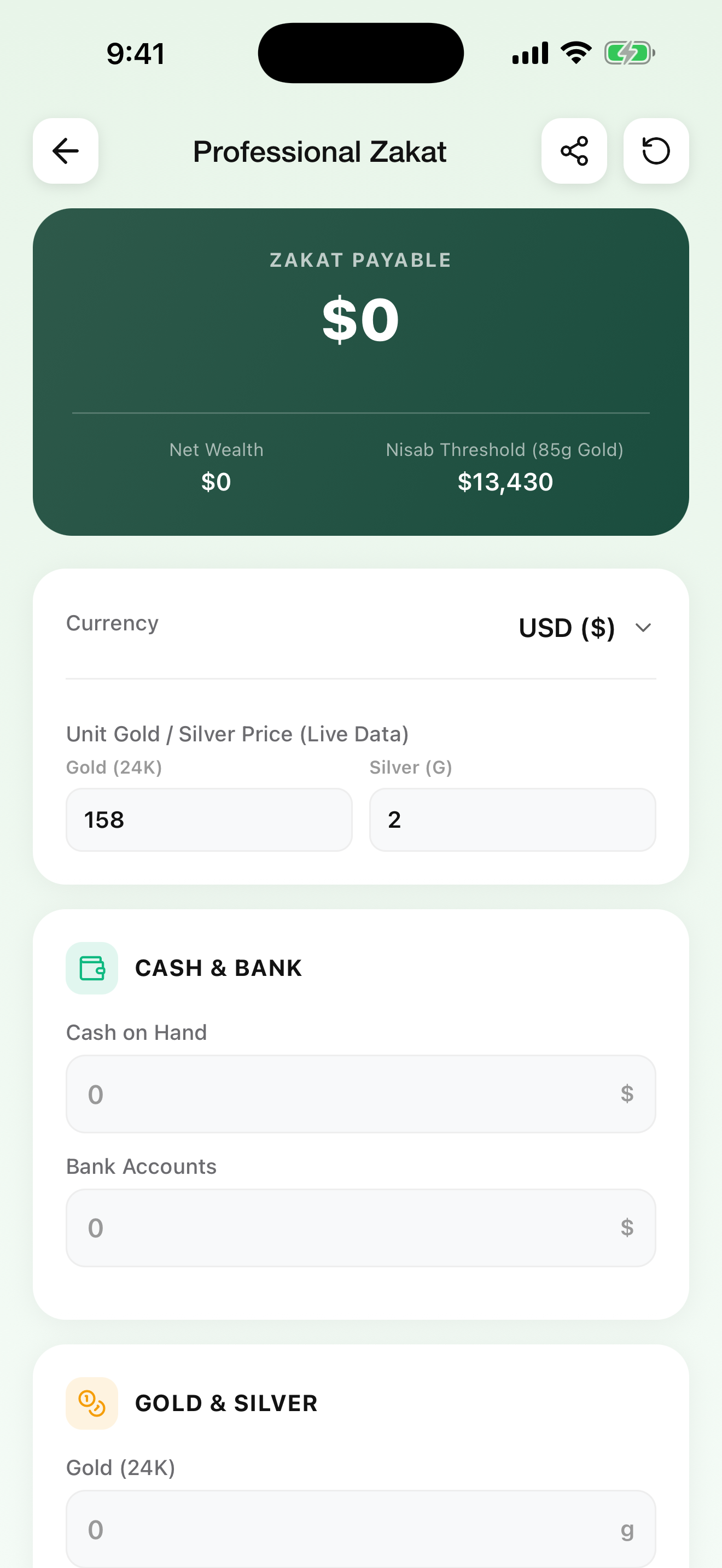Focus the Cash on Hand input
Image resolution: width=722 pixels, height=1568 pixels.
pyautogui.click(x=361, y=1094)
